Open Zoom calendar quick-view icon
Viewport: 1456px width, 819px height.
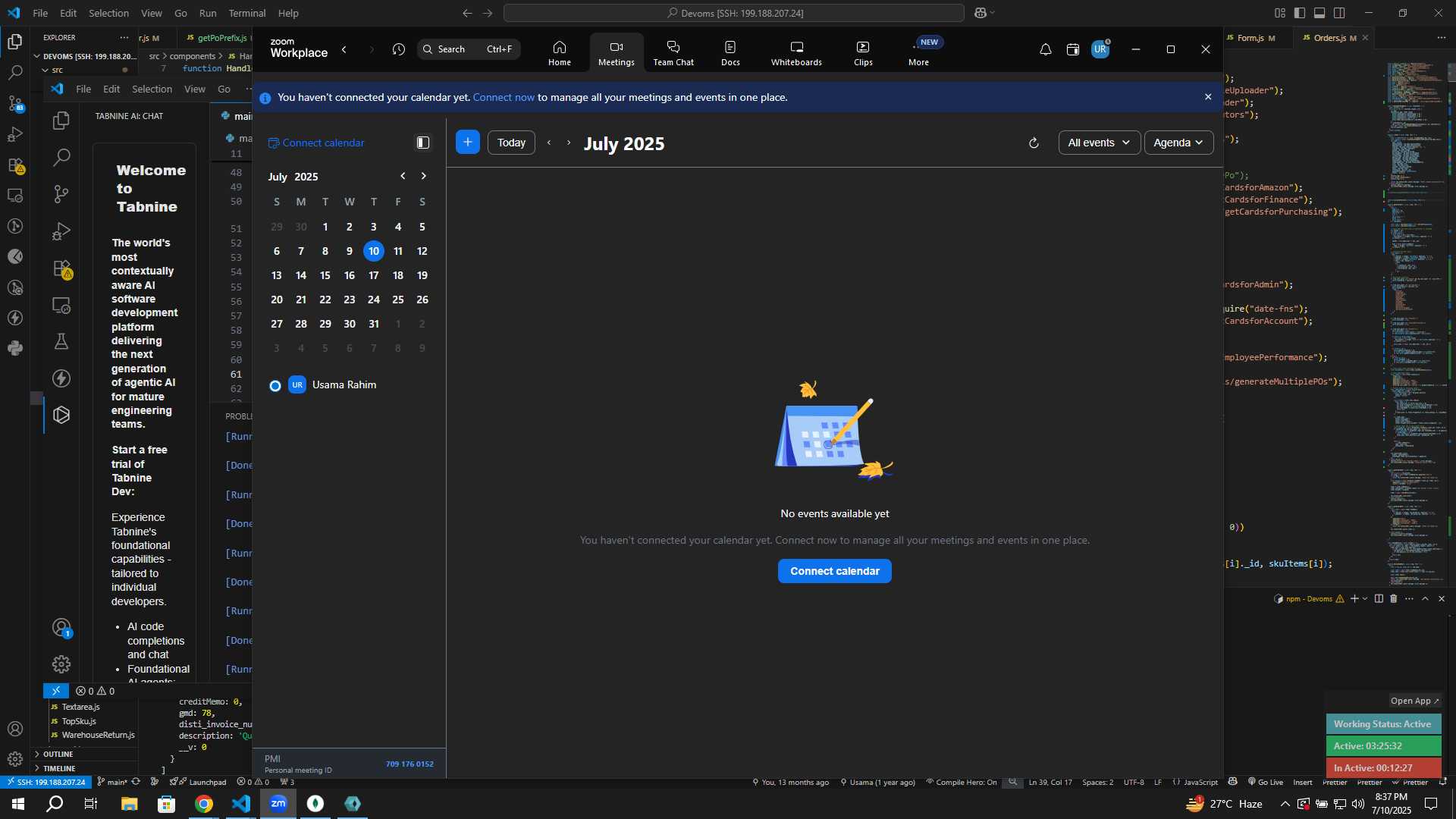[1072, 49]
